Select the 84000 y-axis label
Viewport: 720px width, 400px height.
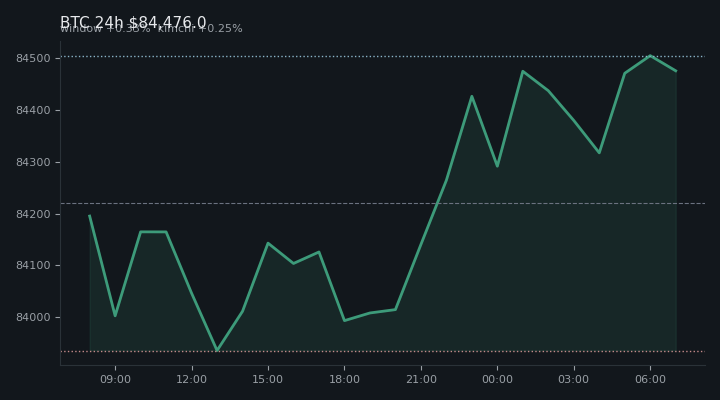point(33,317)
